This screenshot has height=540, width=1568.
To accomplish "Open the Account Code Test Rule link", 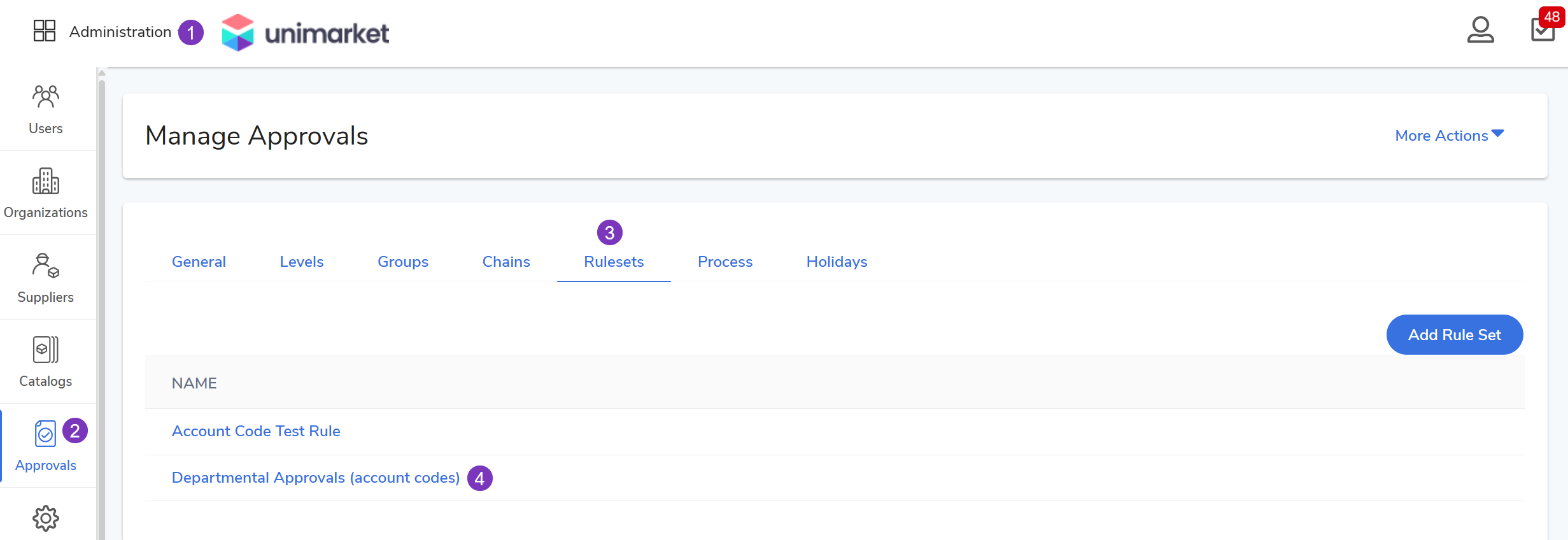I will [x=256, y=431].
